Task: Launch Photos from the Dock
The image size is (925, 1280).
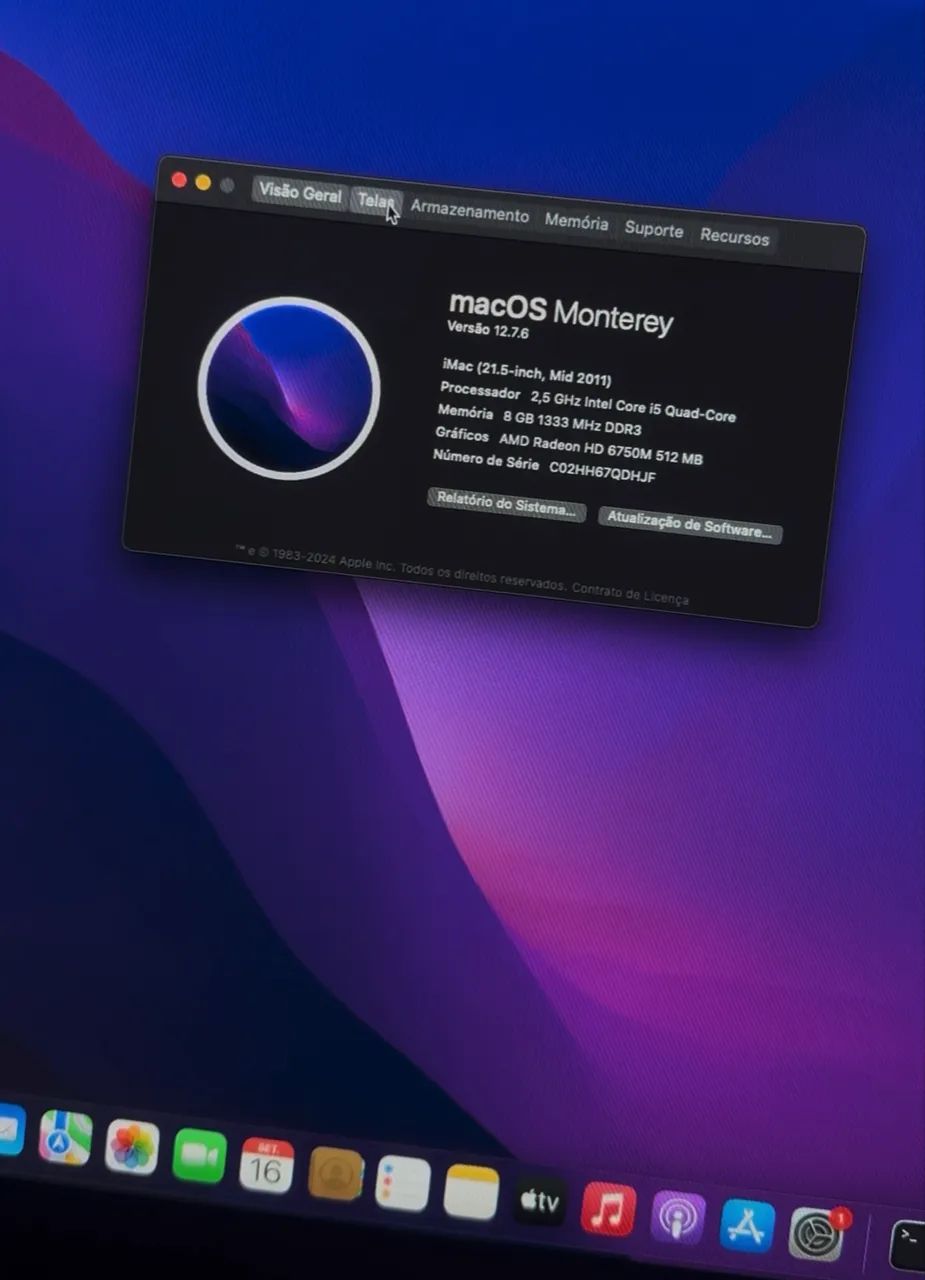Action: click(132, 1146)
